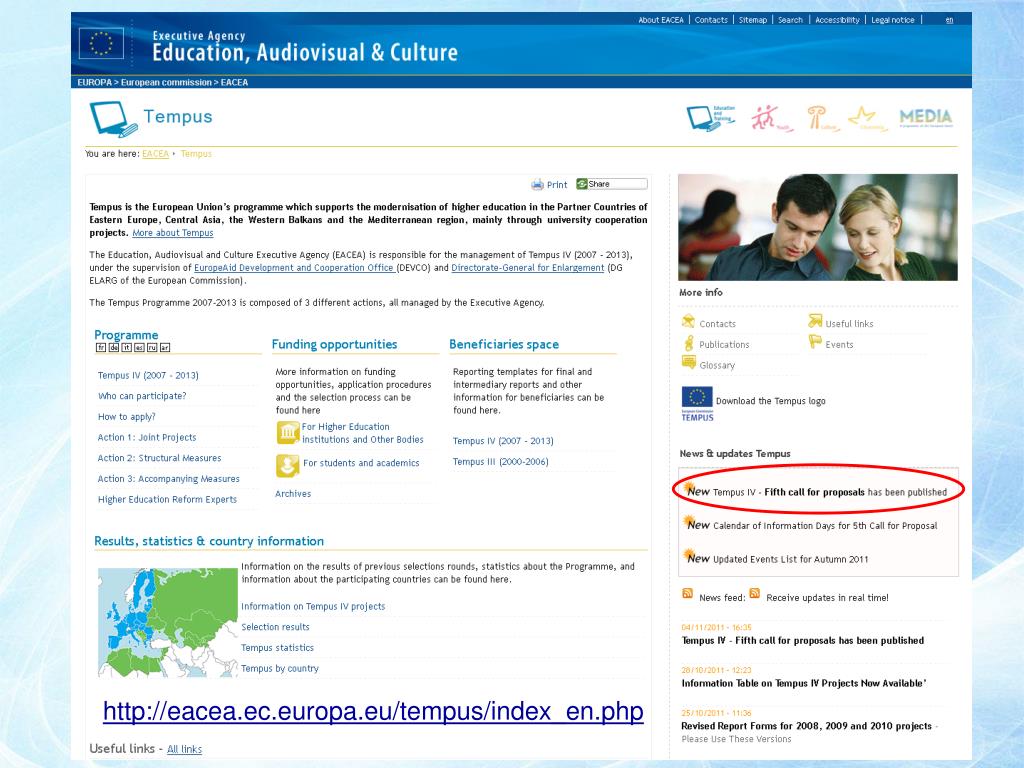This screenshot has height=768, width=1024.
Task: Open Information Table on Tempus IV Projects news
Action: [804, 684]
